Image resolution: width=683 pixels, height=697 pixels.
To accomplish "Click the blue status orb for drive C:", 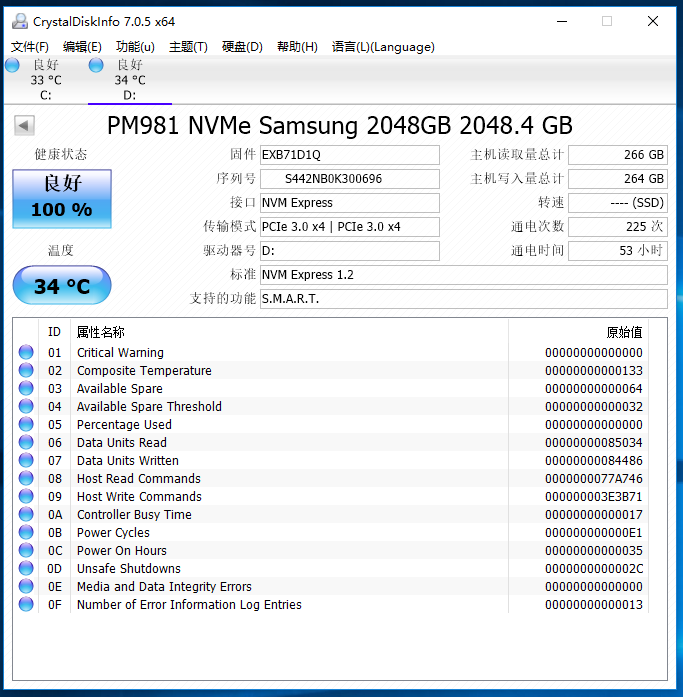I will [12, 65].
